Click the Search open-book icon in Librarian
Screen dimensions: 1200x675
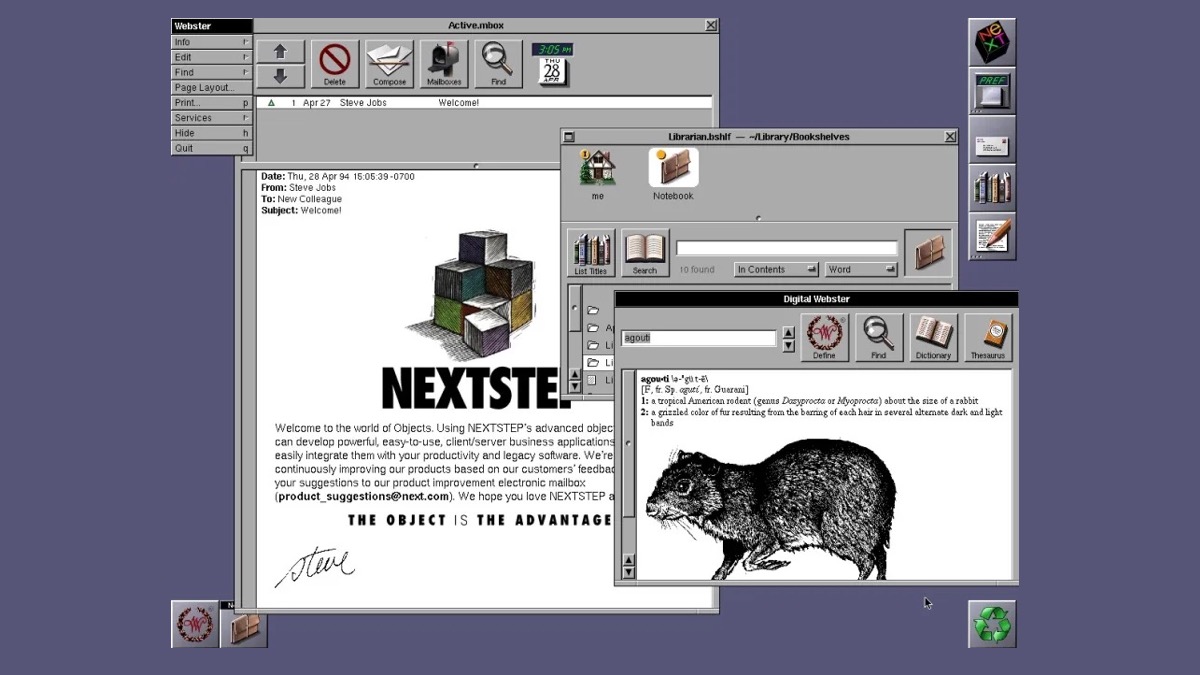[645, 253]
